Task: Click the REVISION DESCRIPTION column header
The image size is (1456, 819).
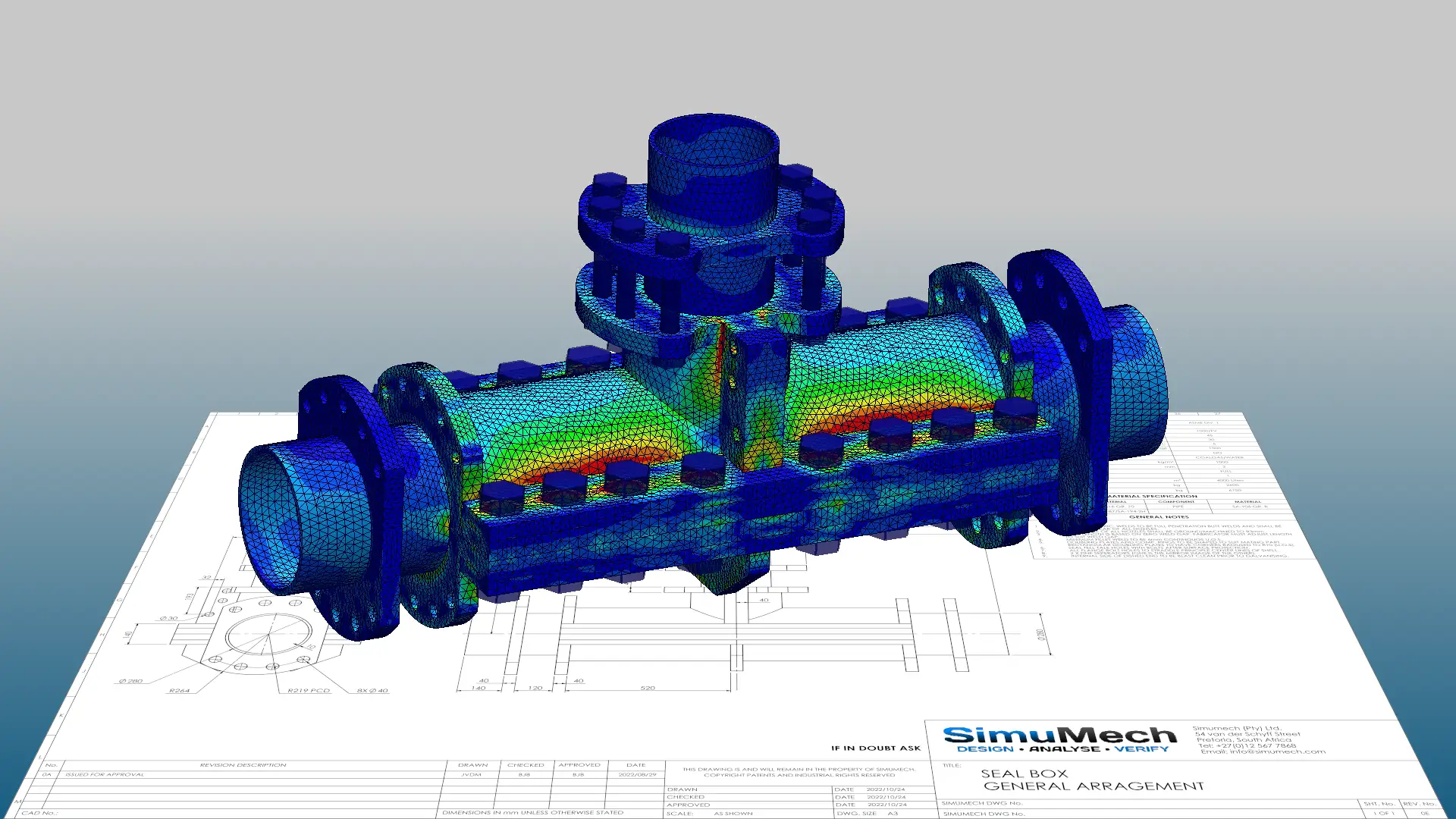Action: [243, 765]
